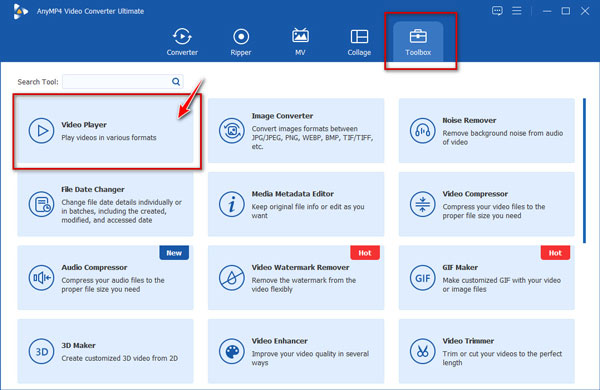Open the Noise Remover title
This screenshot has height=390, width=600.
pos(469,120)
